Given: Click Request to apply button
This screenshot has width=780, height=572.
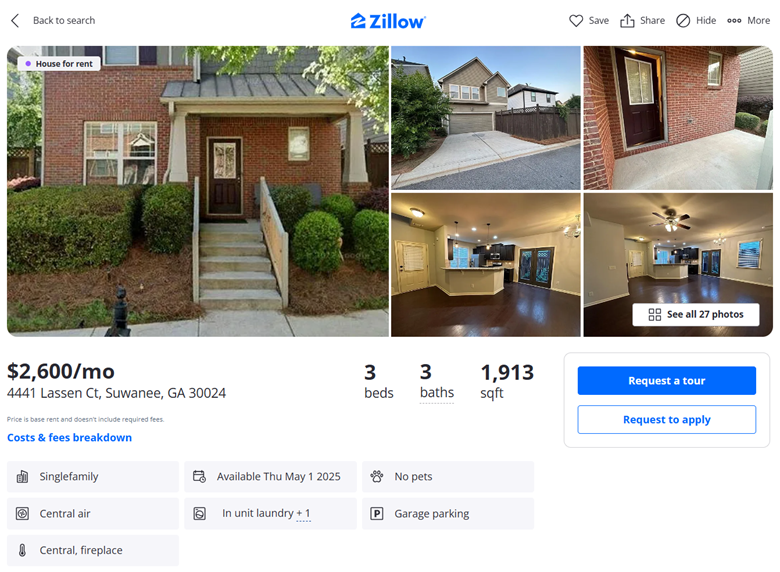Looking at the screenshot, I should point(667,419).
